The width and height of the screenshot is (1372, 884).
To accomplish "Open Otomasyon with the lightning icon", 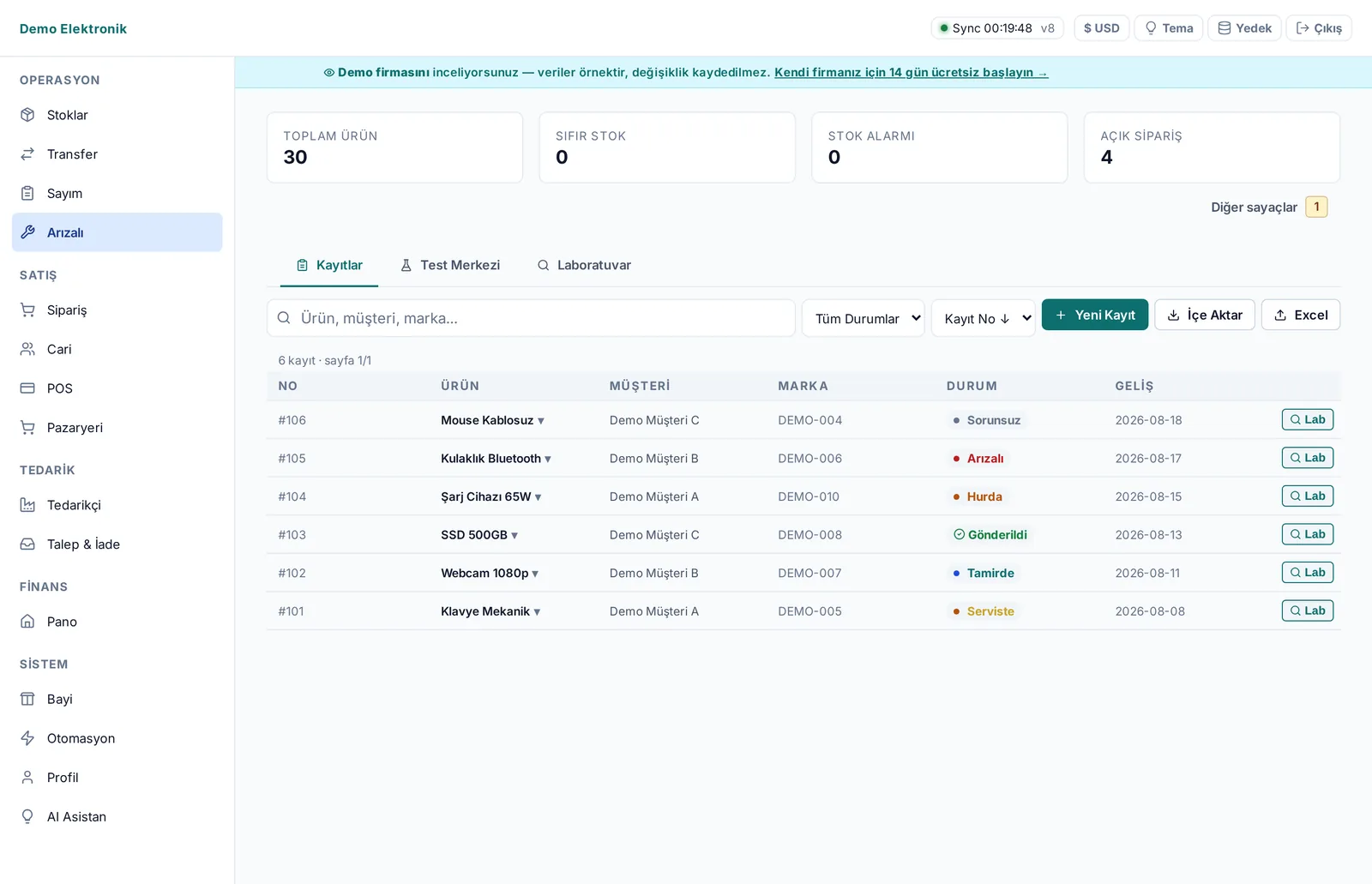I will [x=117, y=738].
